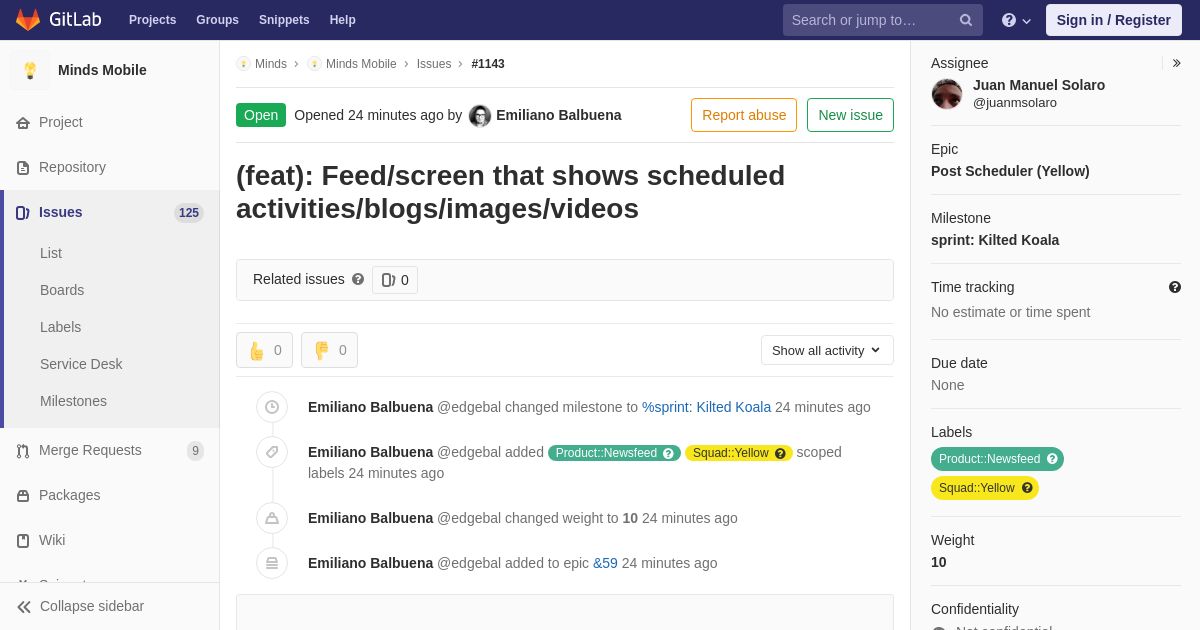Click the Collapse sidebar label
Viewport: 1200px width, 630px height.
click(92, 606)
